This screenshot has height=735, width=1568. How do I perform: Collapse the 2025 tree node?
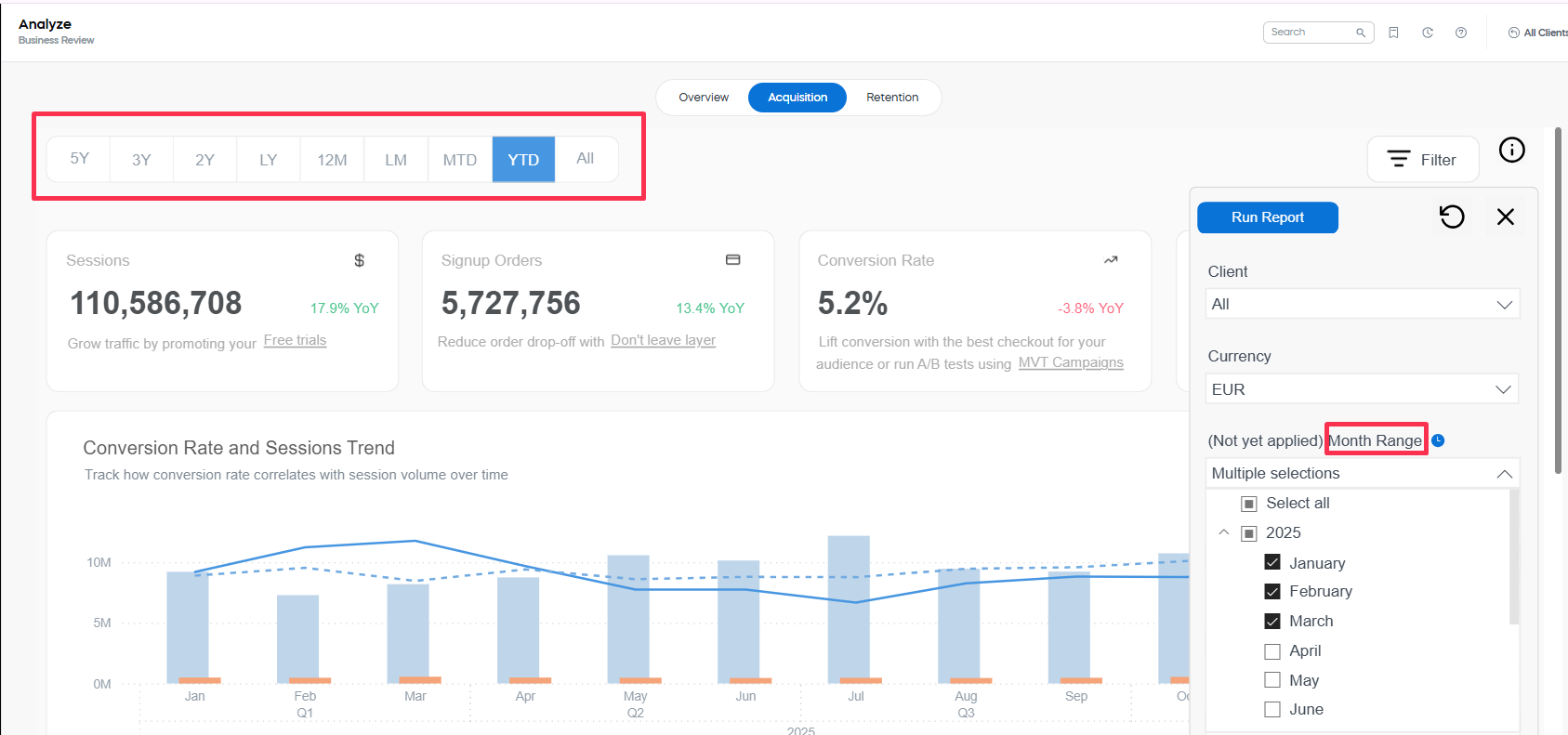point(1224,532)
